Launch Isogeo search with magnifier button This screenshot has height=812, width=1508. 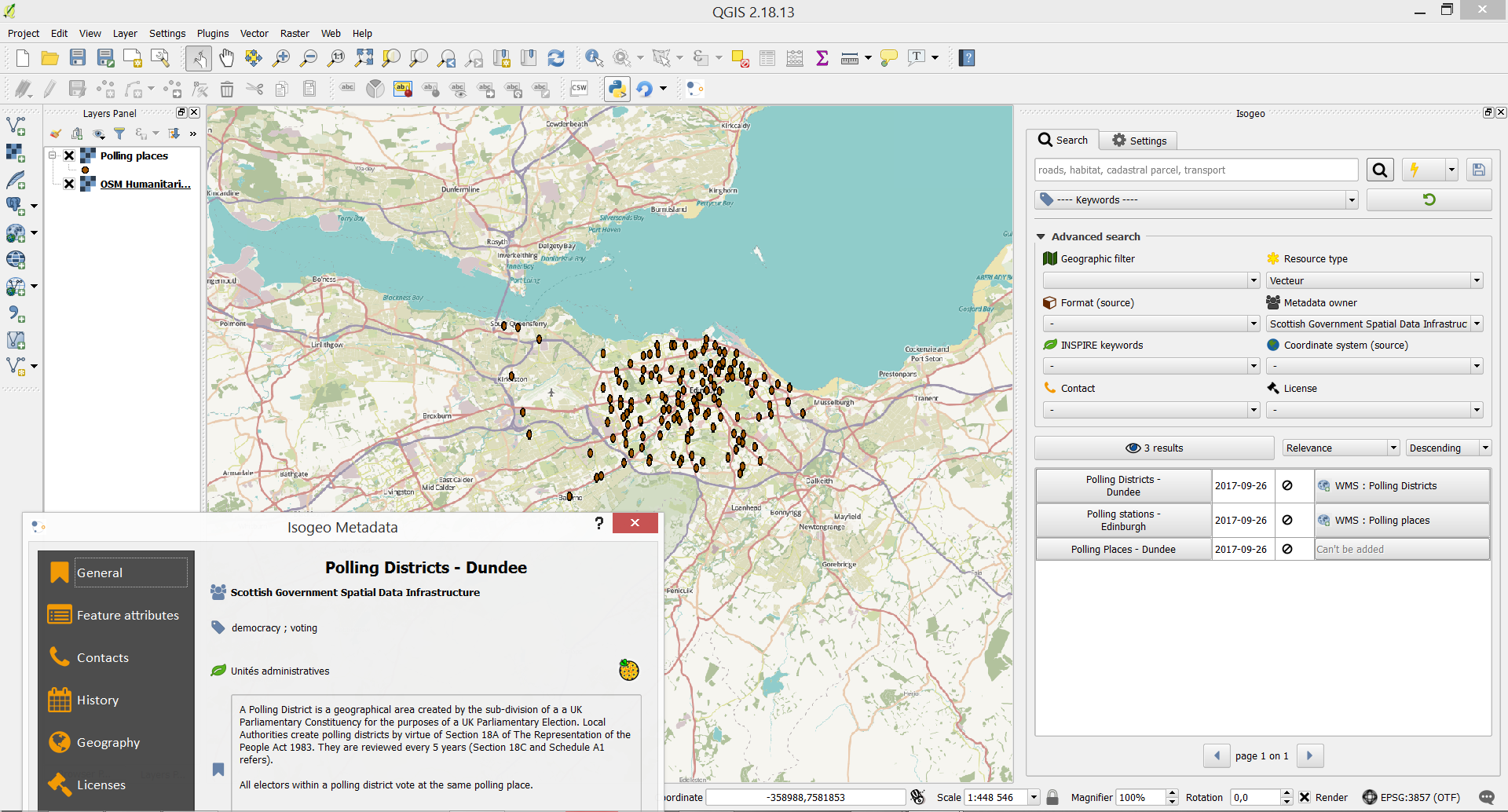pos(1380,170)
